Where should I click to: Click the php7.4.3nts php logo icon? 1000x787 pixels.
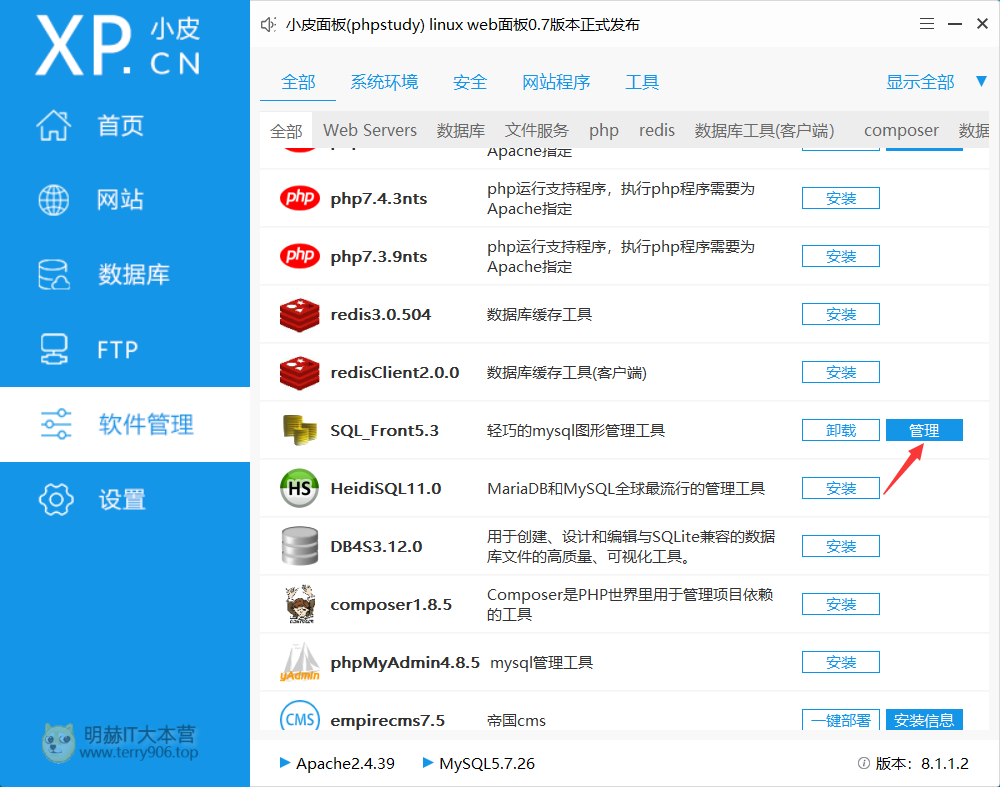click(x=300, y=198)
